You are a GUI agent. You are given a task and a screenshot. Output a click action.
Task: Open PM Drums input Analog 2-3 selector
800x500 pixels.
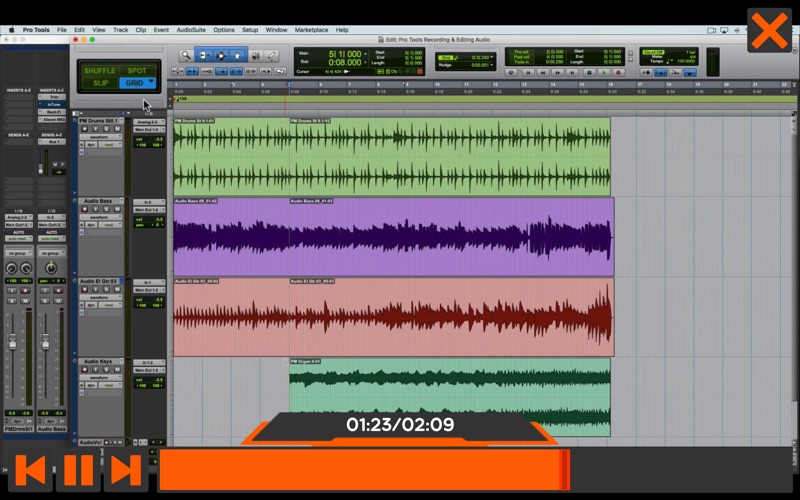[149, 122]
